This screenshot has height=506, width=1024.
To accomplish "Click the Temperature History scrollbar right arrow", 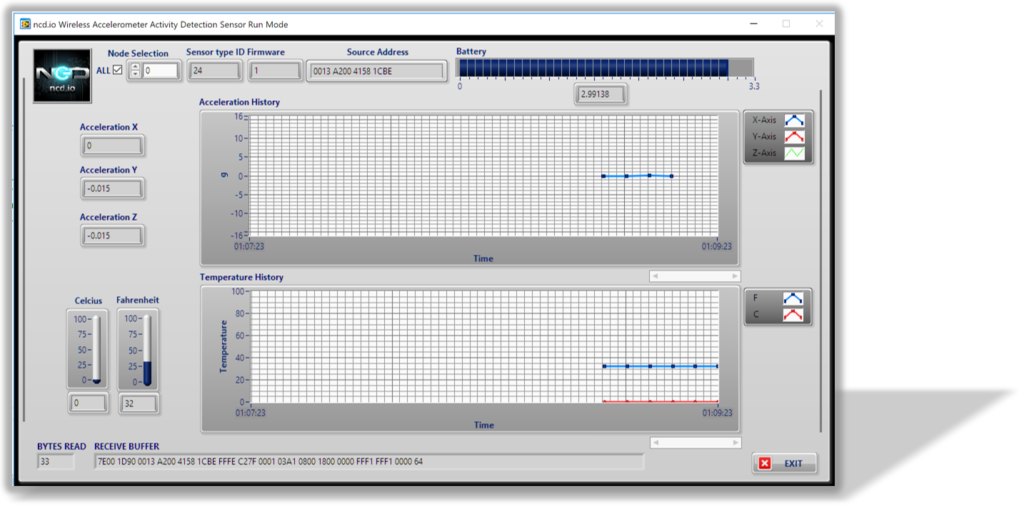I will 737,443.
